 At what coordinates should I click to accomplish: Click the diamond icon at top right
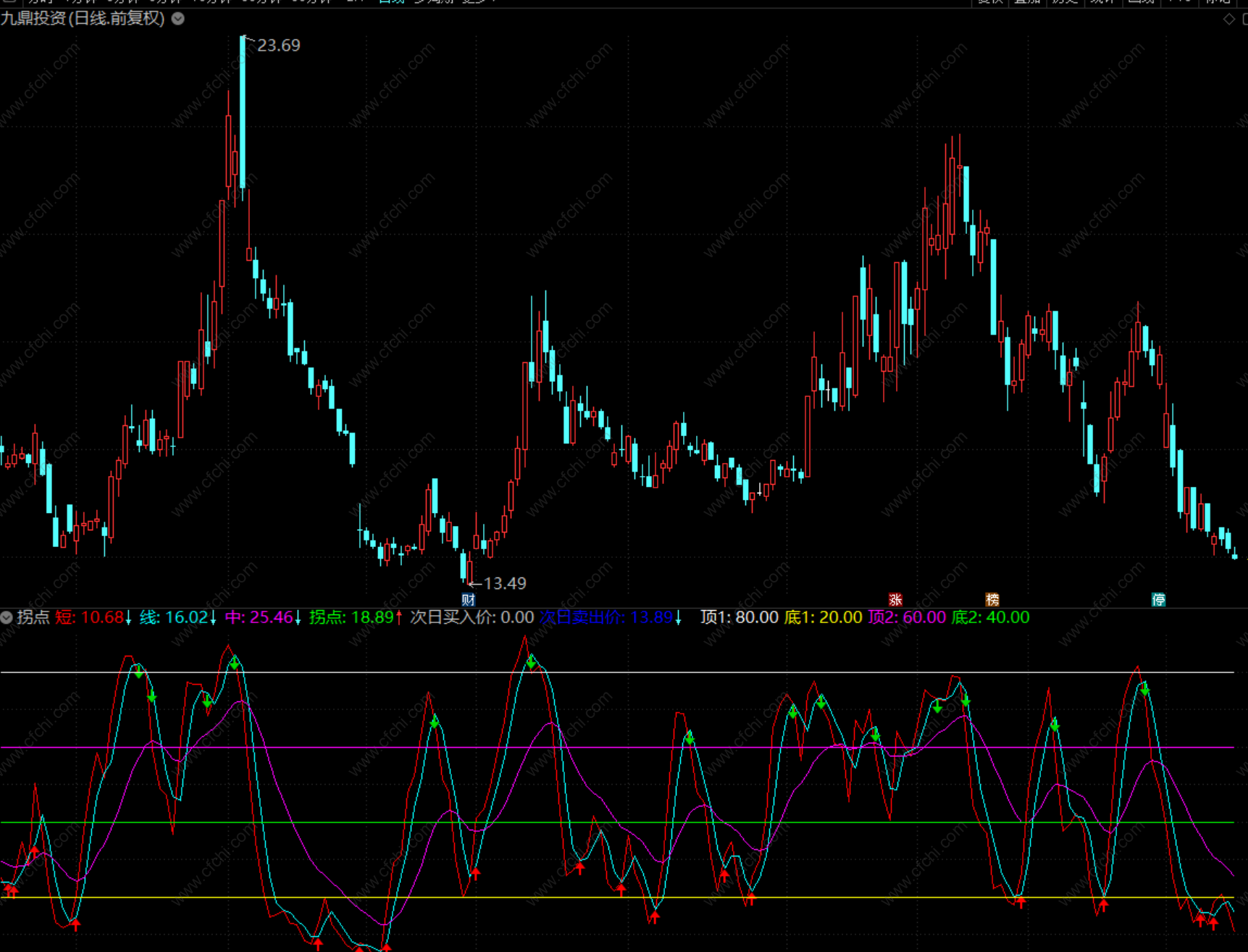pyautogui.click(x=1228, y=19)
